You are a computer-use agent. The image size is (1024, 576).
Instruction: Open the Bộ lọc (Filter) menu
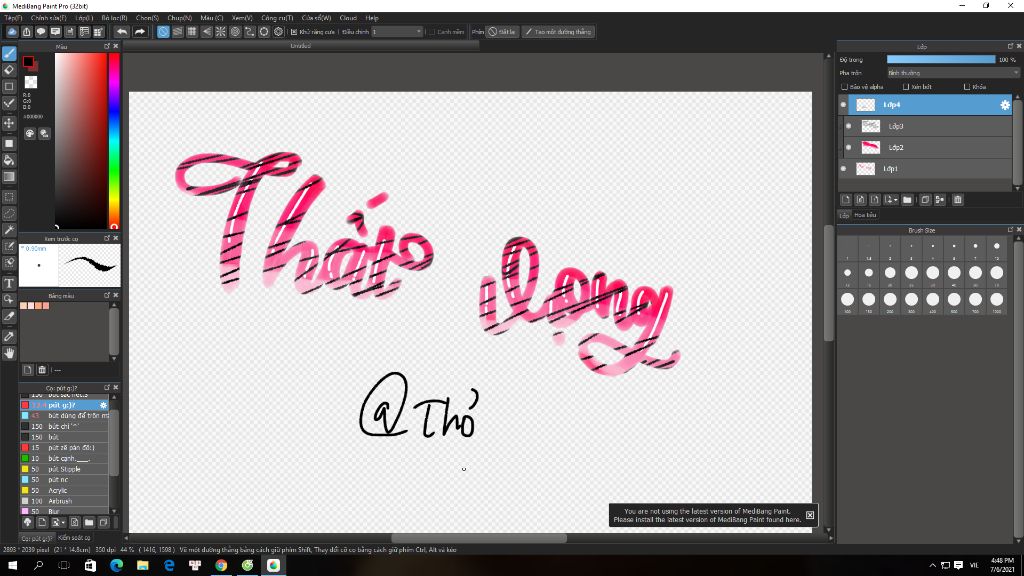tap(114, 18)
